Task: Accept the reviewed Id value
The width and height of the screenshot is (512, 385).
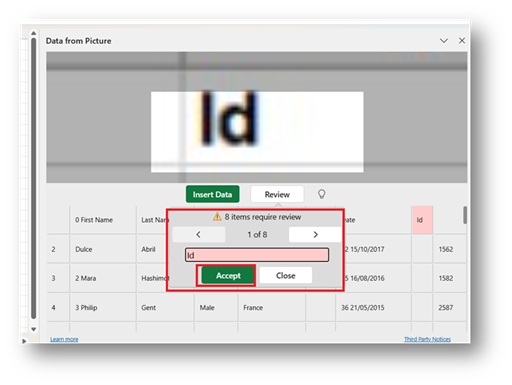Action: pos(228,276)
